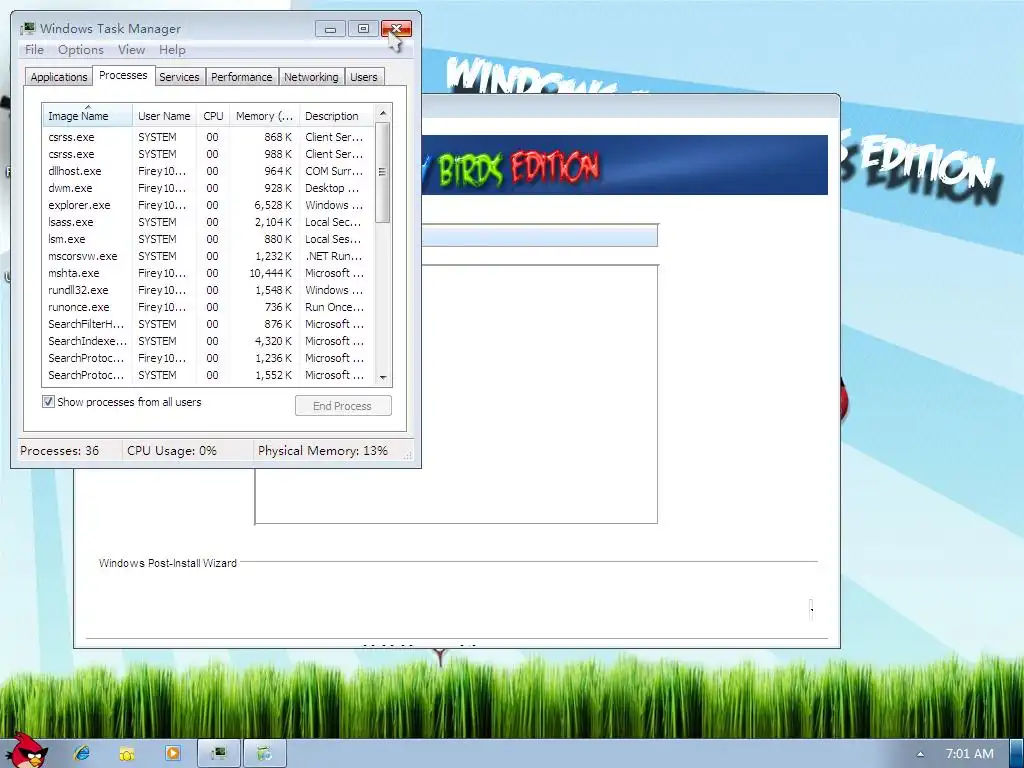1024x768 pixels.
Task: Select the mshta.exe process row
Action: pyautogui.click(x=208, y=273)
